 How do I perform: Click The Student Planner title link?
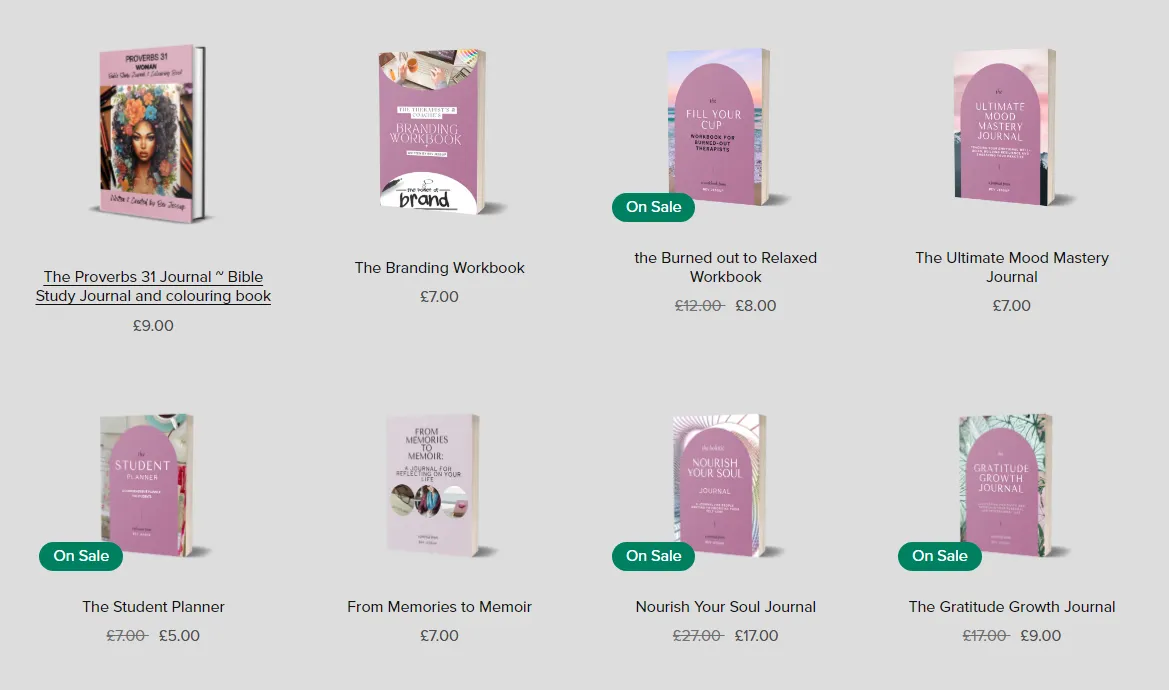[153, 607]
